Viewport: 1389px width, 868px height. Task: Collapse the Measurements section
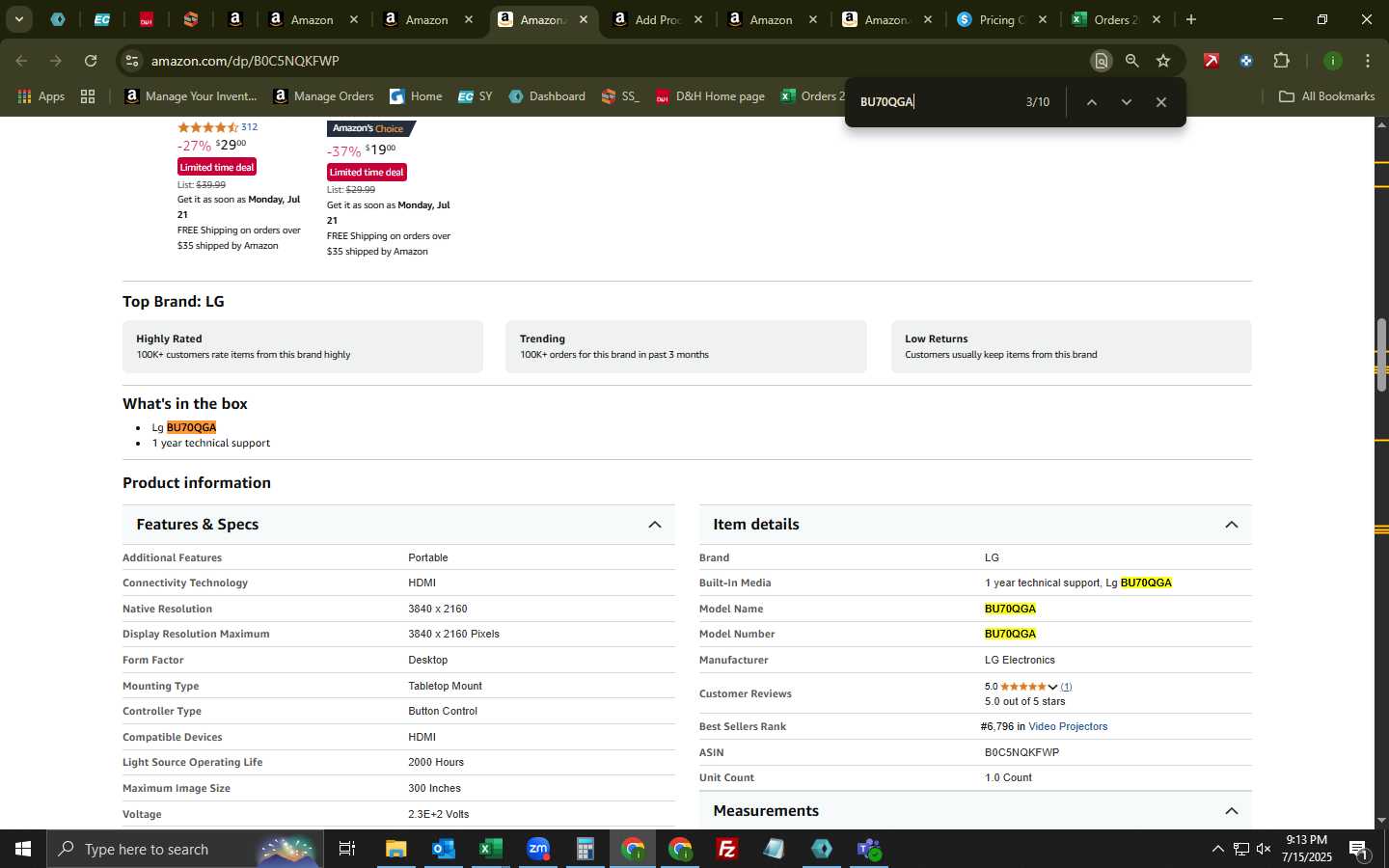click(x=1231, y=811)
